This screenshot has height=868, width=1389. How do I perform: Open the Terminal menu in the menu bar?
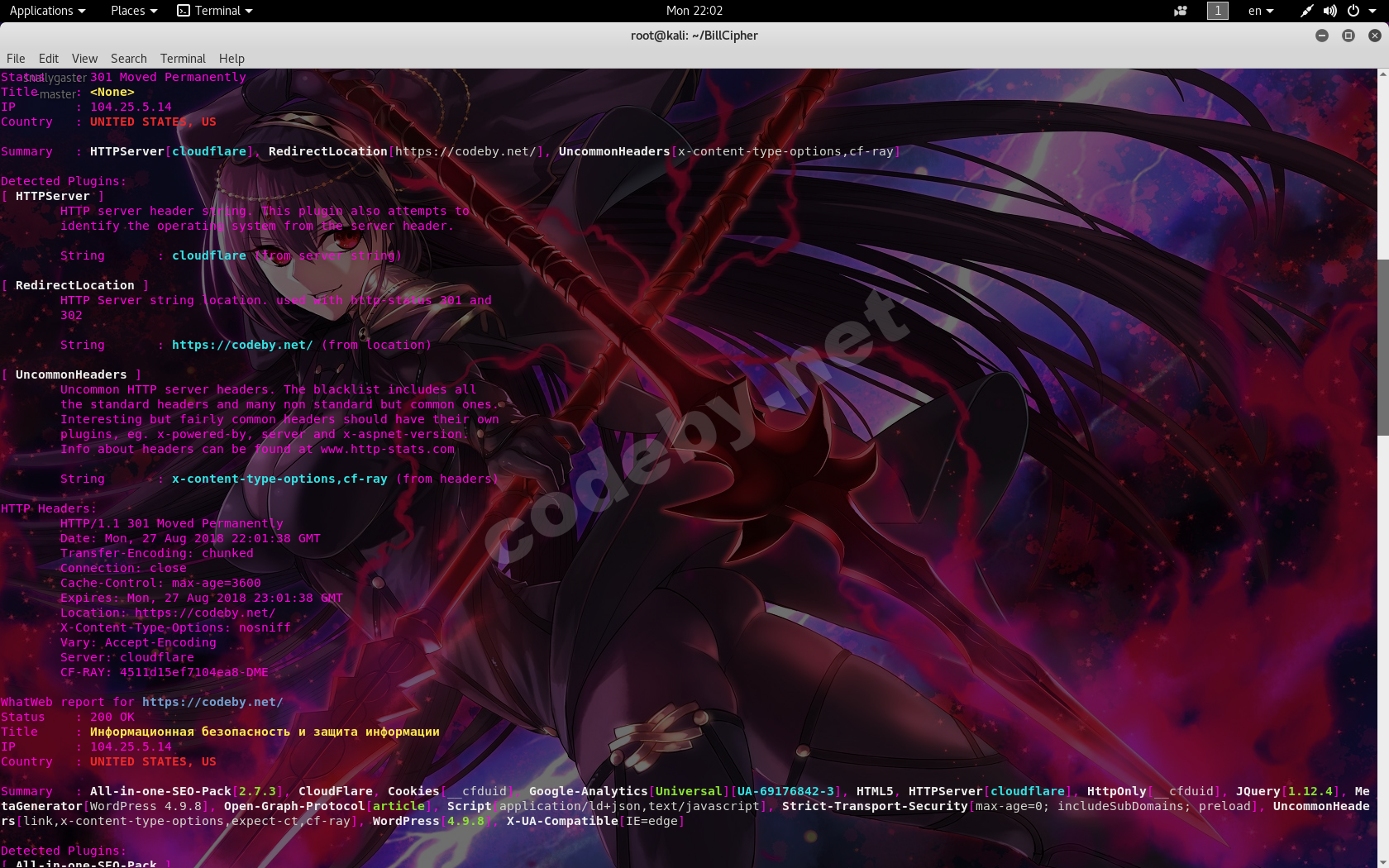(x=183, y=59)
